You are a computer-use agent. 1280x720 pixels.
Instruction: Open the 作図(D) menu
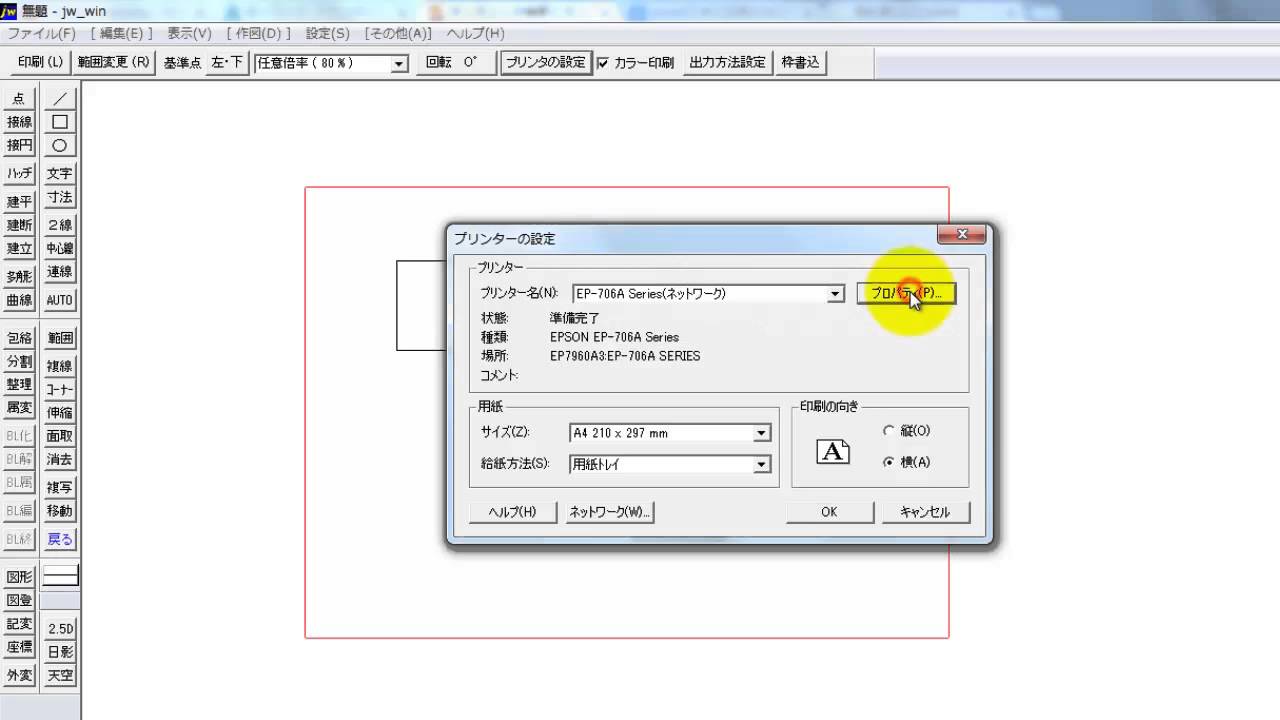click(x=258, y=33)
